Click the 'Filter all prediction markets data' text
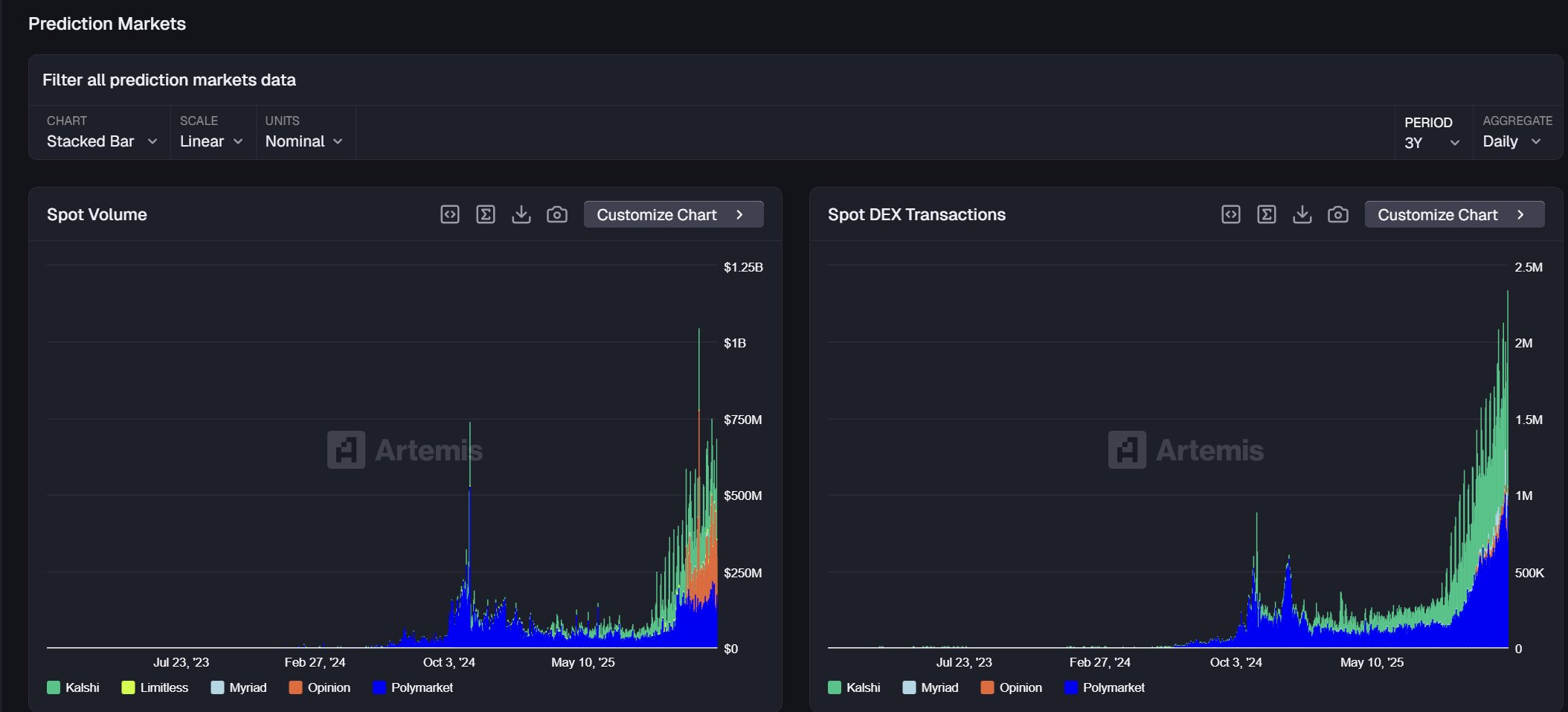The height and width of the screenshot is (712, 1568). (169, 80)
